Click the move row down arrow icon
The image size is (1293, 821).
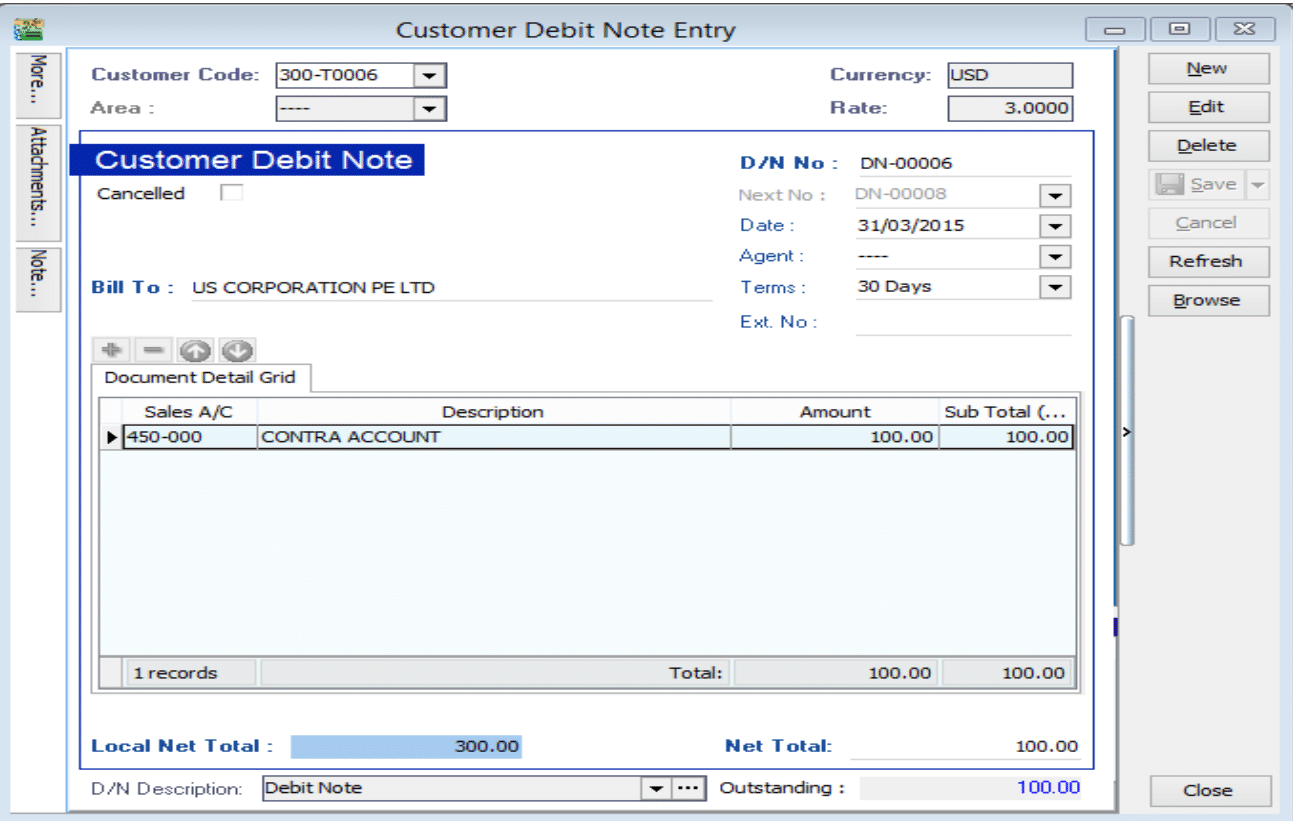[x=238, y=351]
